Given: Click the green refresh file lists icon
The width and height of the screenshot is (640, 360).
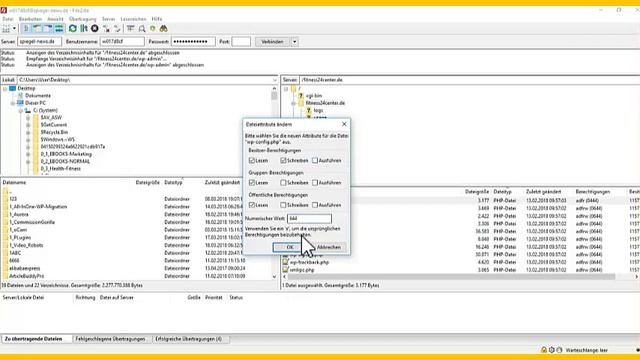Looking at the screenshot, I should click(x=73, y=29).
